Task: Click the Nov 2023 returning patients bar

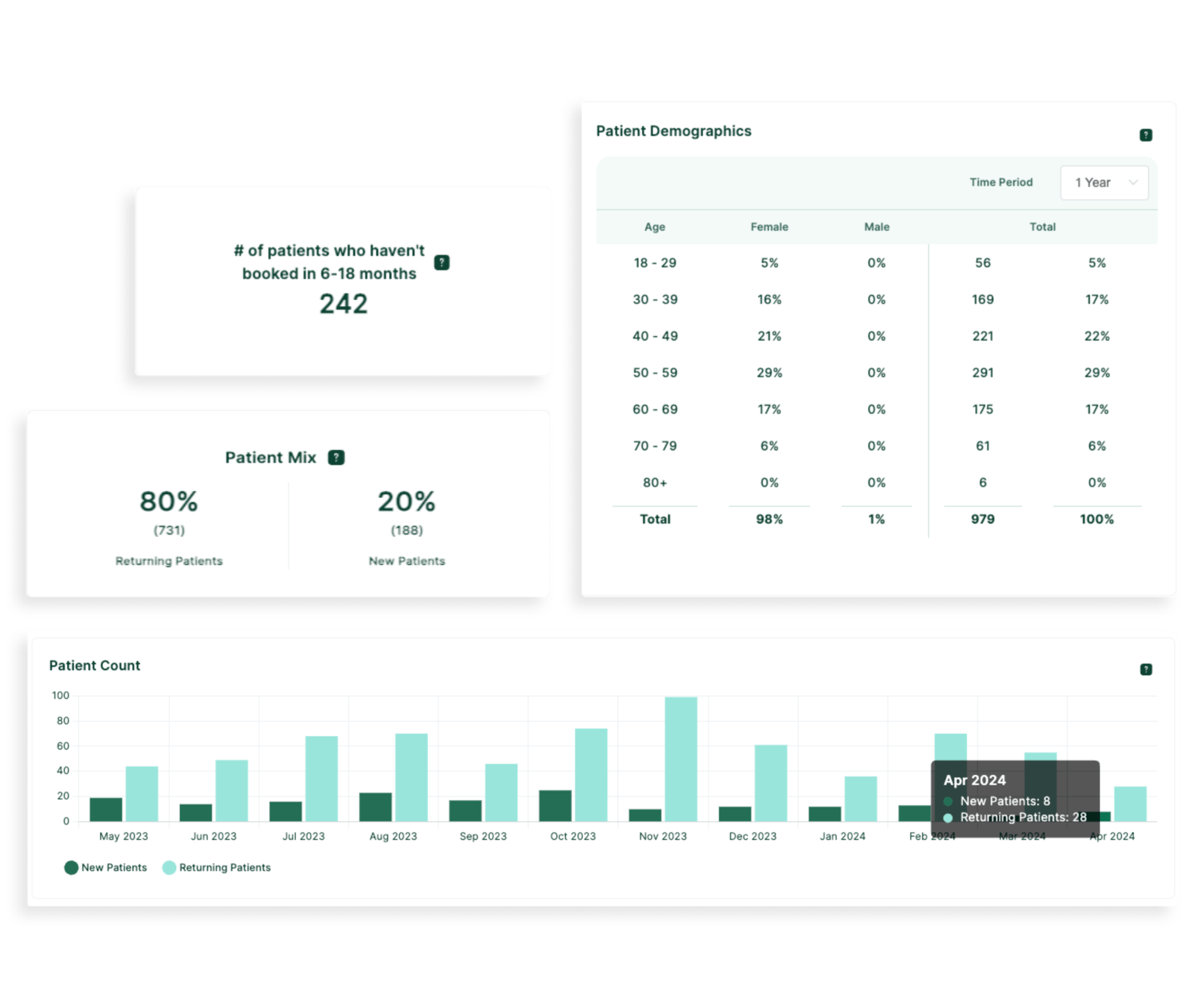Action: coord(681,759)
